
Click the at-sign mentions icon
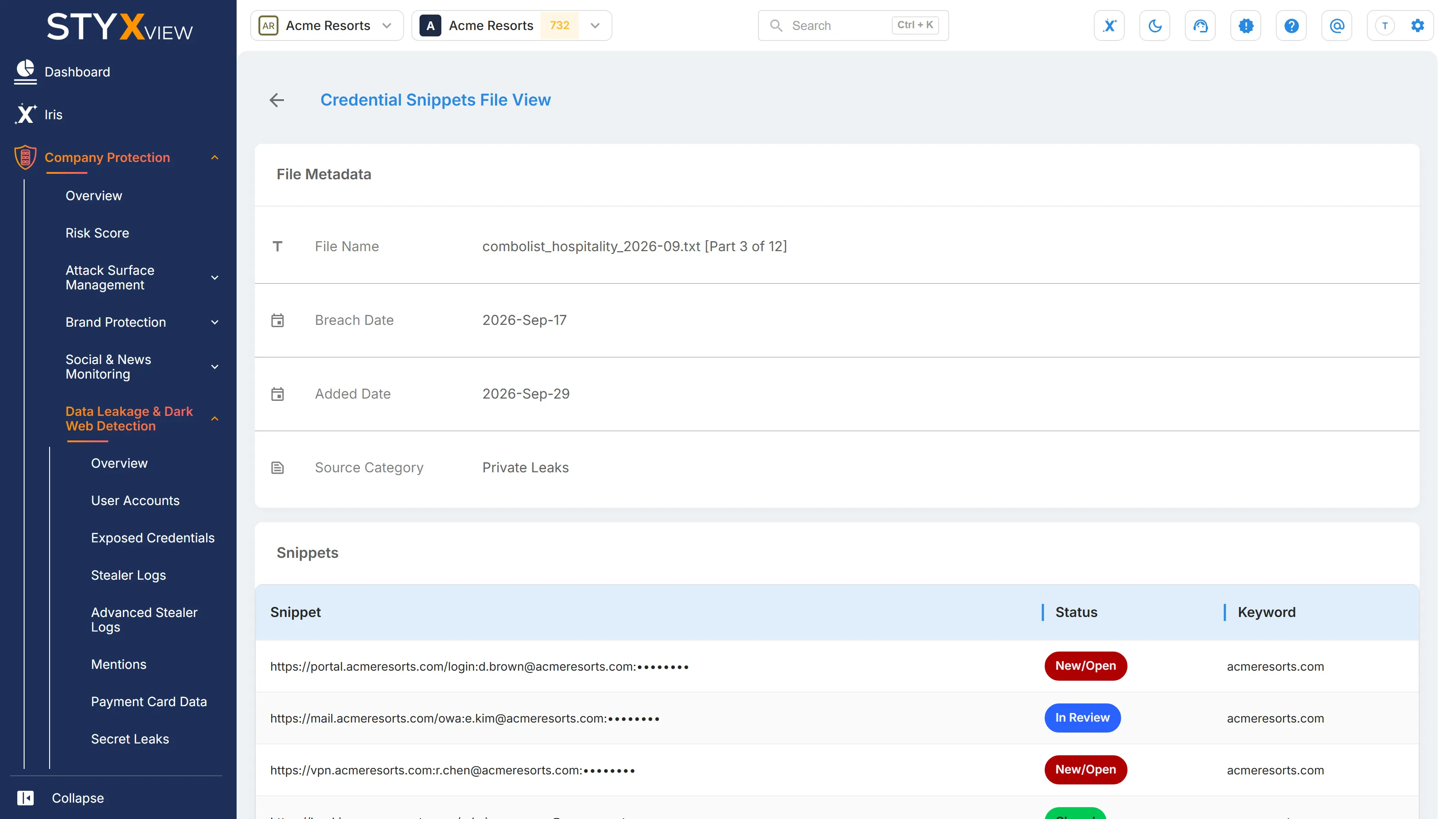pos(1337,25)
